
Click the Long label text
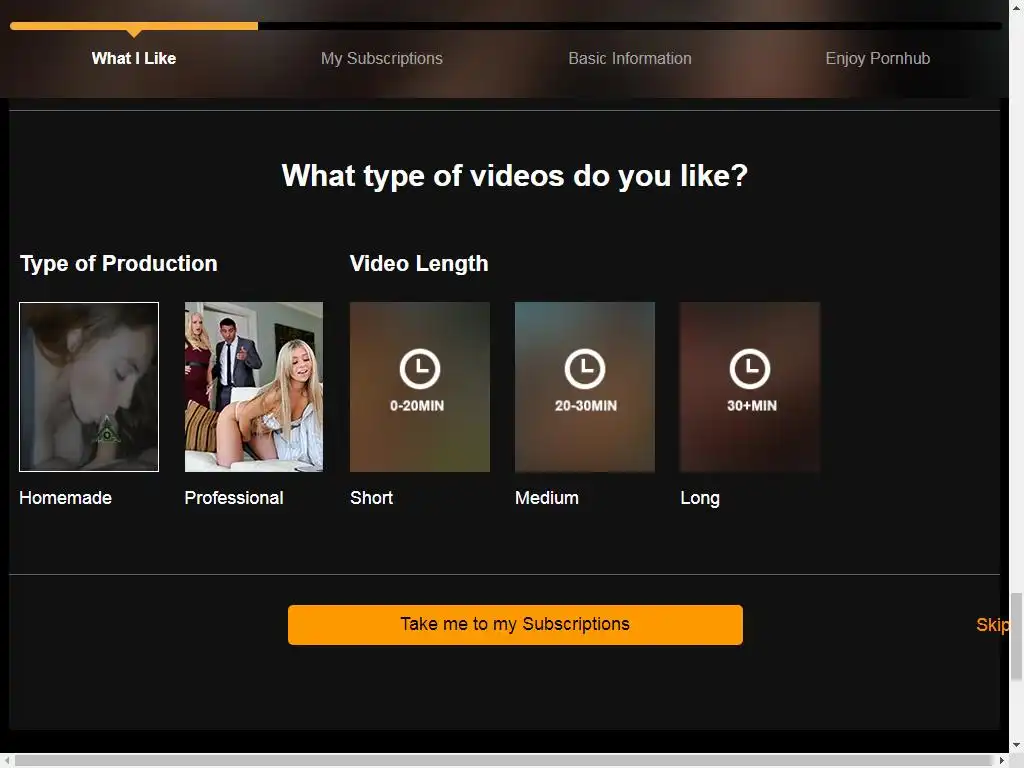[700, 498]
